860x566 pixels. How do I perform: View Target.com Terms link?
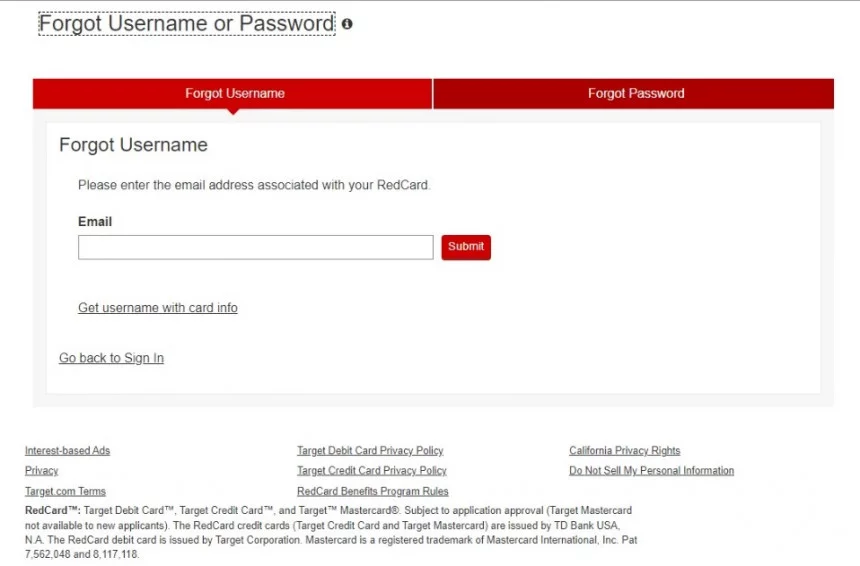coord(65,491)
